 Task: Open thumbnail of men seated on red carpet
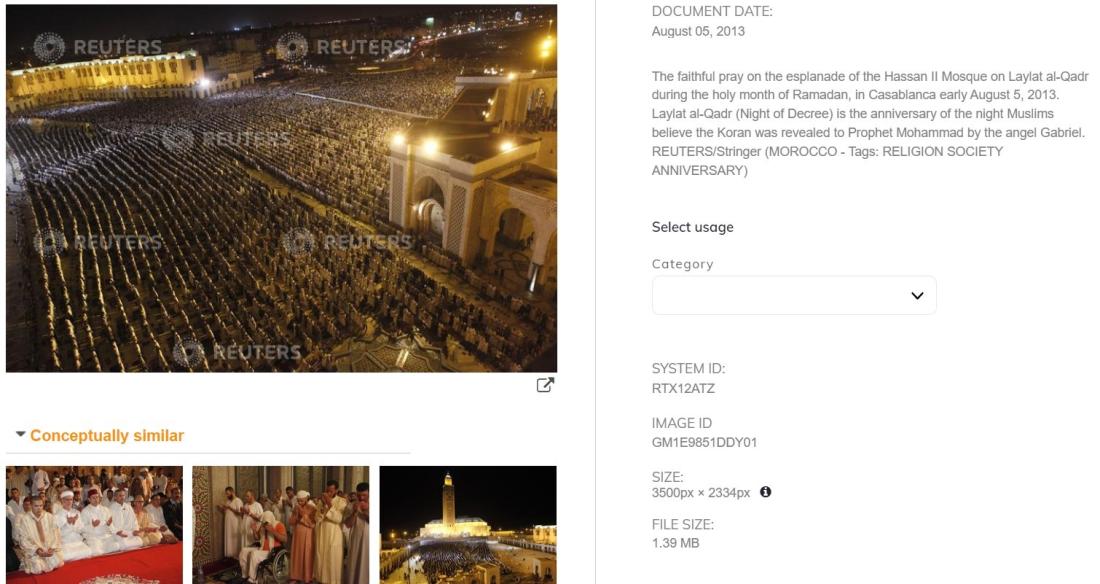click(x=94, y=525)
